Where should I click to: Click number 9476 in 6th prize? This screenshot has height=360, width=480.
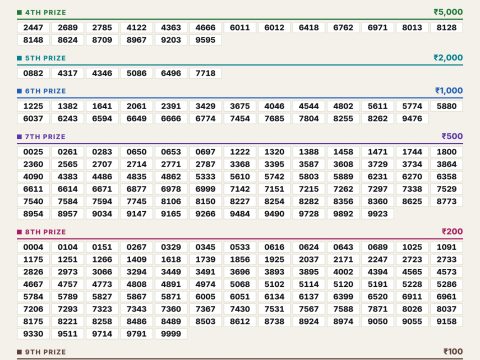(x=412, y=119)
